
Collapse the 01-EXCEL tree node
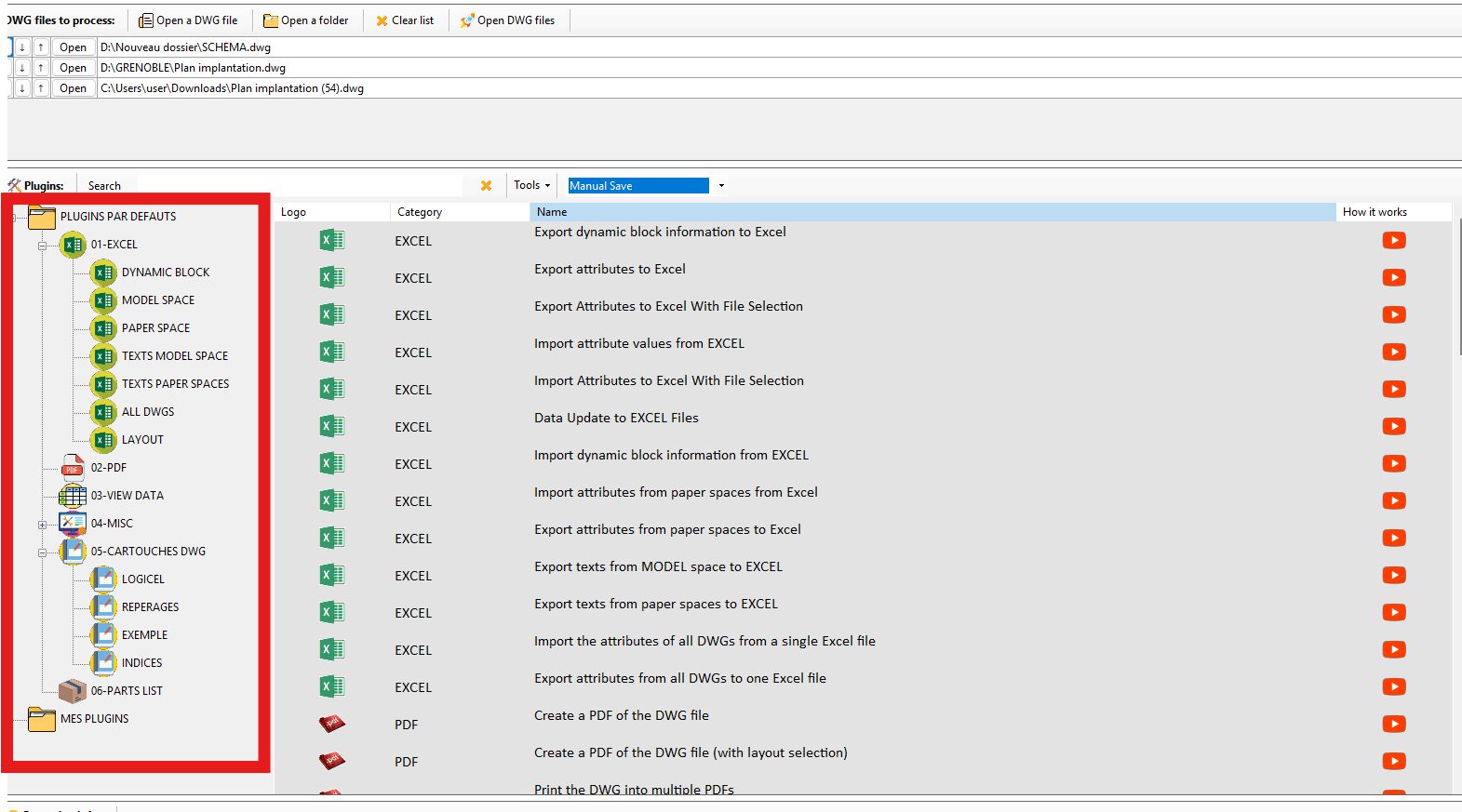42,246
